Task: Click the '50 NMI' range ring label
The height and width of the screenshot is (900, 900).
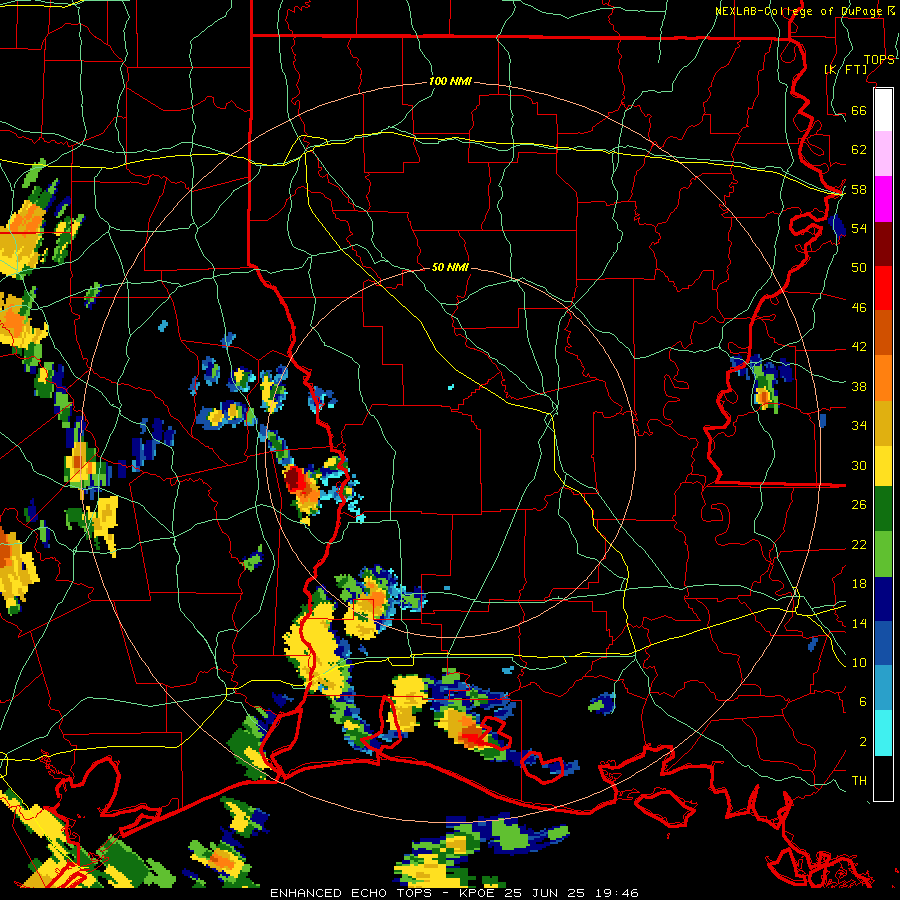Action: [450, 267]
